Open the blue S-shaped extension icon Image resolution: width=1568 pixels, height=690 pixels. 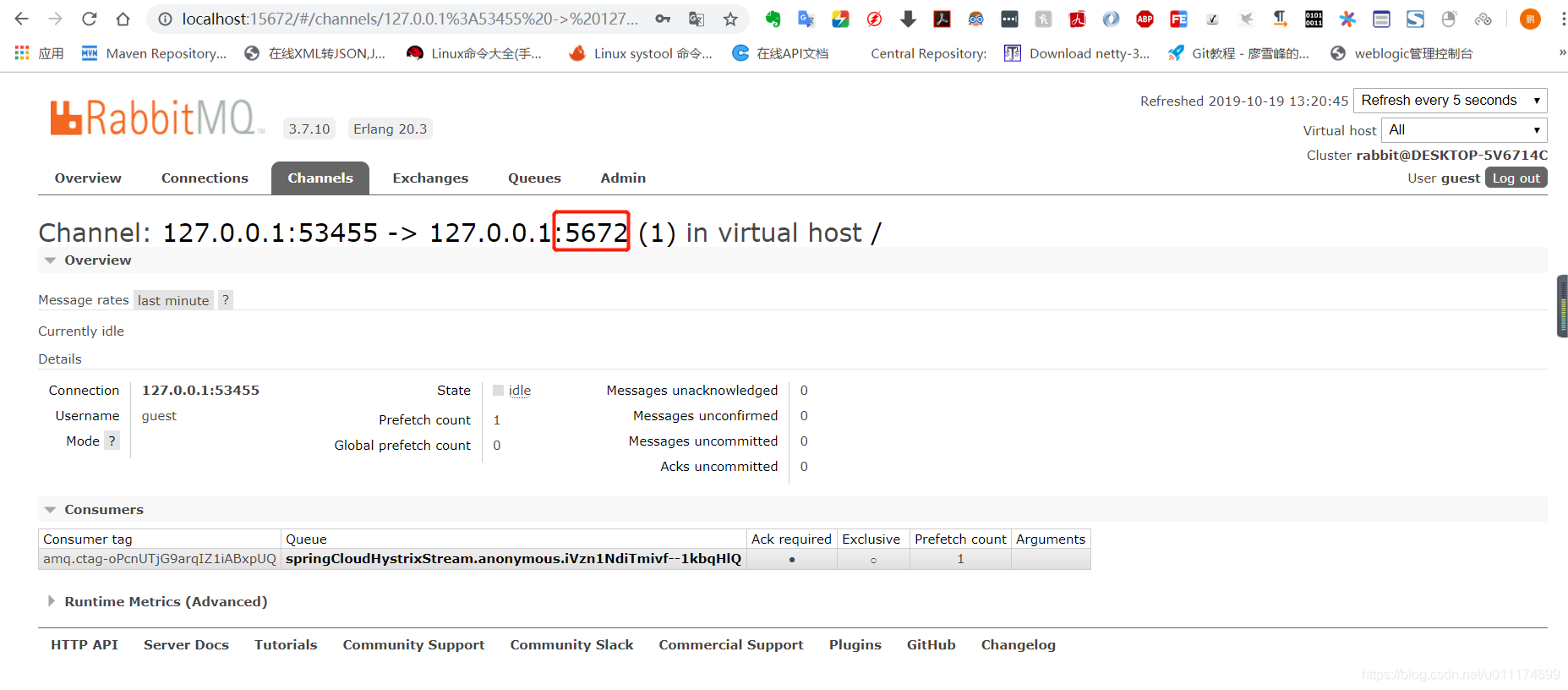coord(1415,19)
